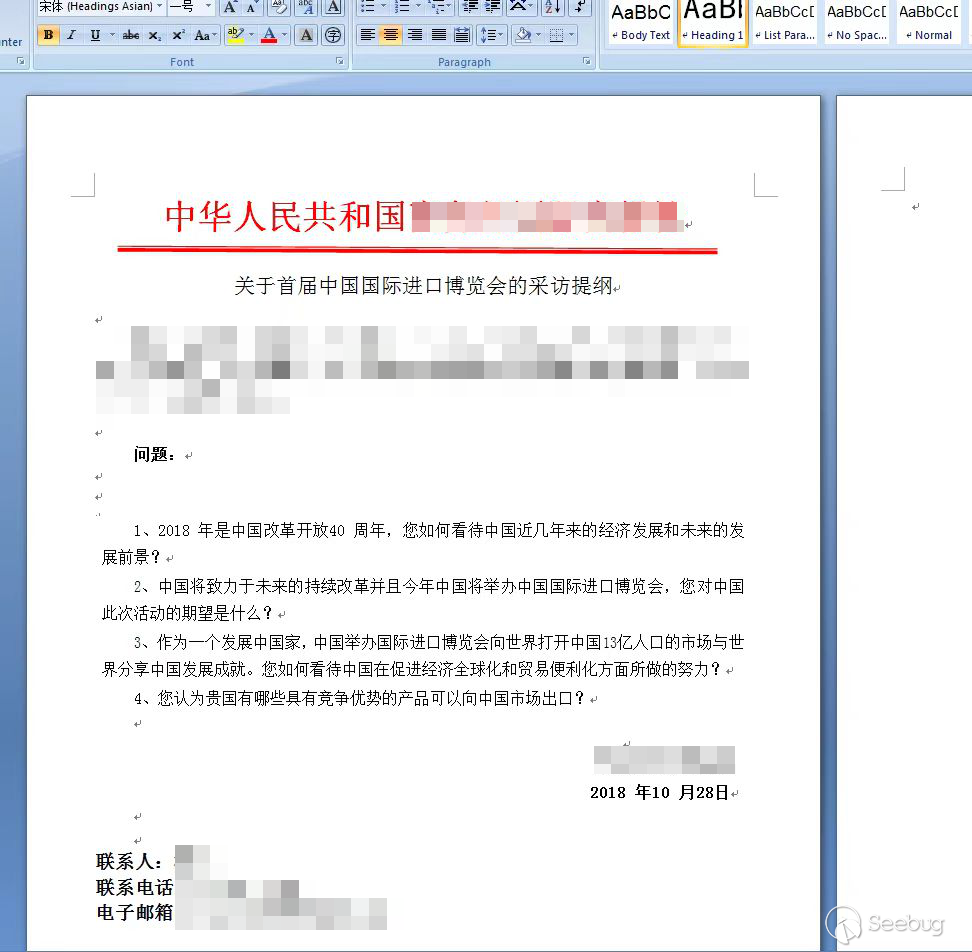Click question 4 starting 您认为贵国
This screenshot has height=952, width=972.
pyautogui.click(x=359, y=699)
